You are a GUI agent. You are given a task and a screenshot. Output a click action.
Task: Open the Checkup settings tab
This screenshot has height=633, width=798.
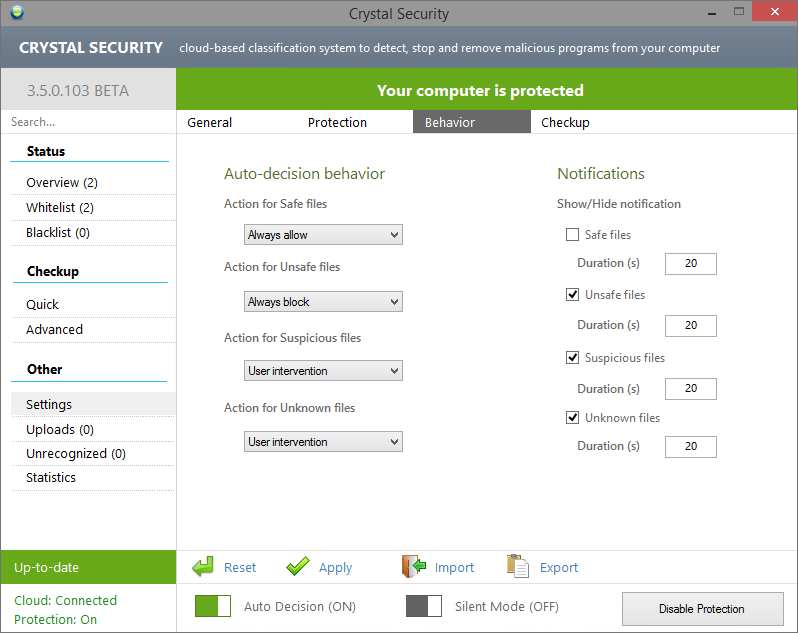point(565,123)
